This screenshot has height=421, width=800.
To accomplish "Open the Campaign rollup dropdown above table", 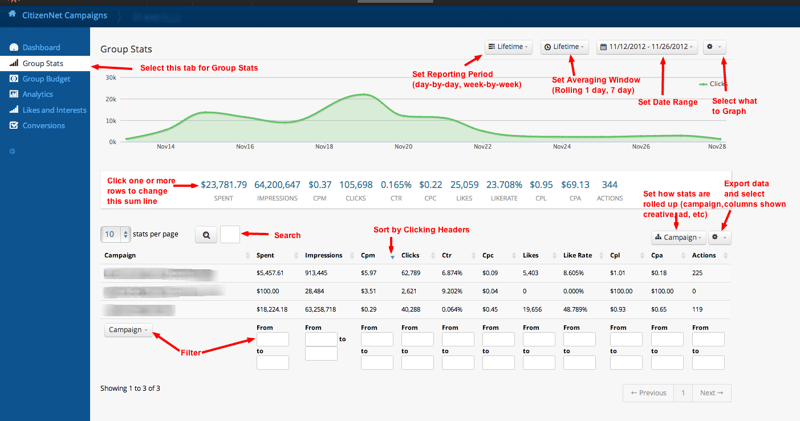I will click(679, 237).
